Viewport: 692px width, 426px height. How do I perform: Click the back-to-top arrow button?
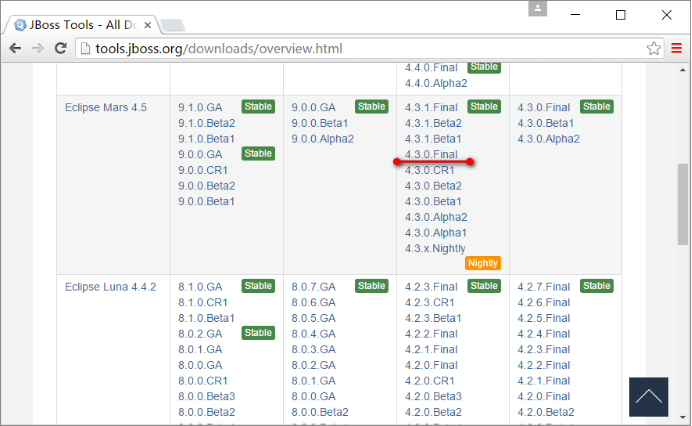[x=648, y=397]
